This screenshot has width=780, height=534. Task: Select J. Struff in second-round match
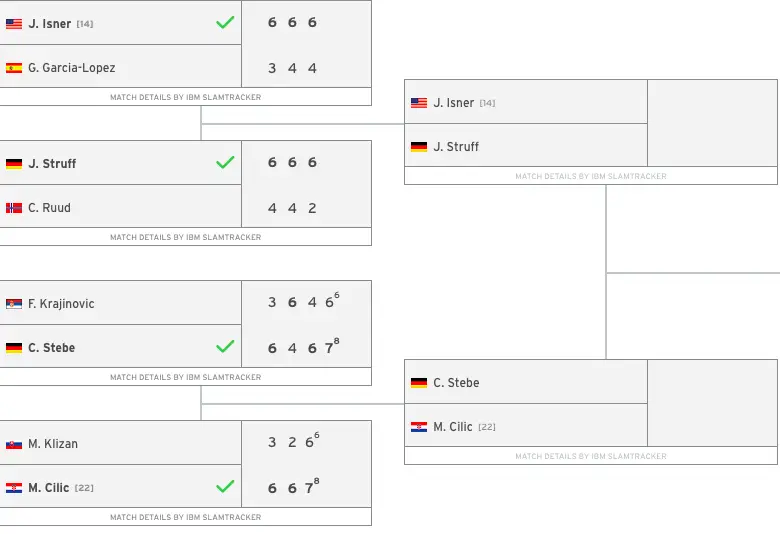click(456, 147)
